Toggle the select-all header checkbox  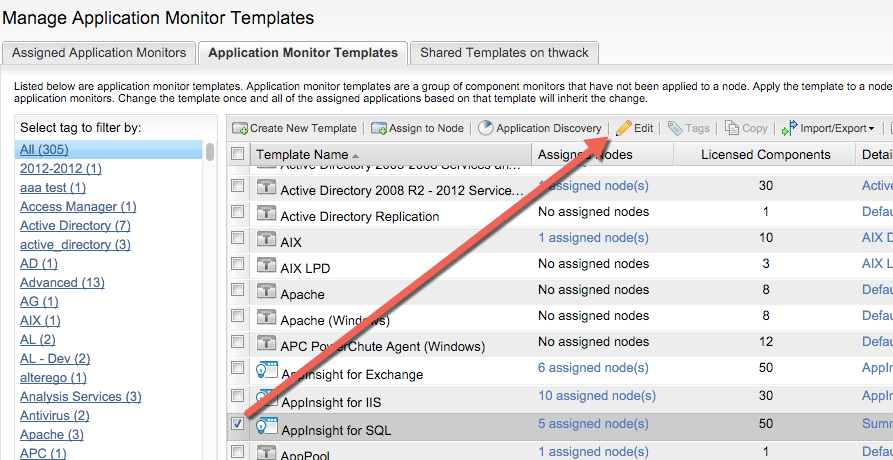(238, 154)
